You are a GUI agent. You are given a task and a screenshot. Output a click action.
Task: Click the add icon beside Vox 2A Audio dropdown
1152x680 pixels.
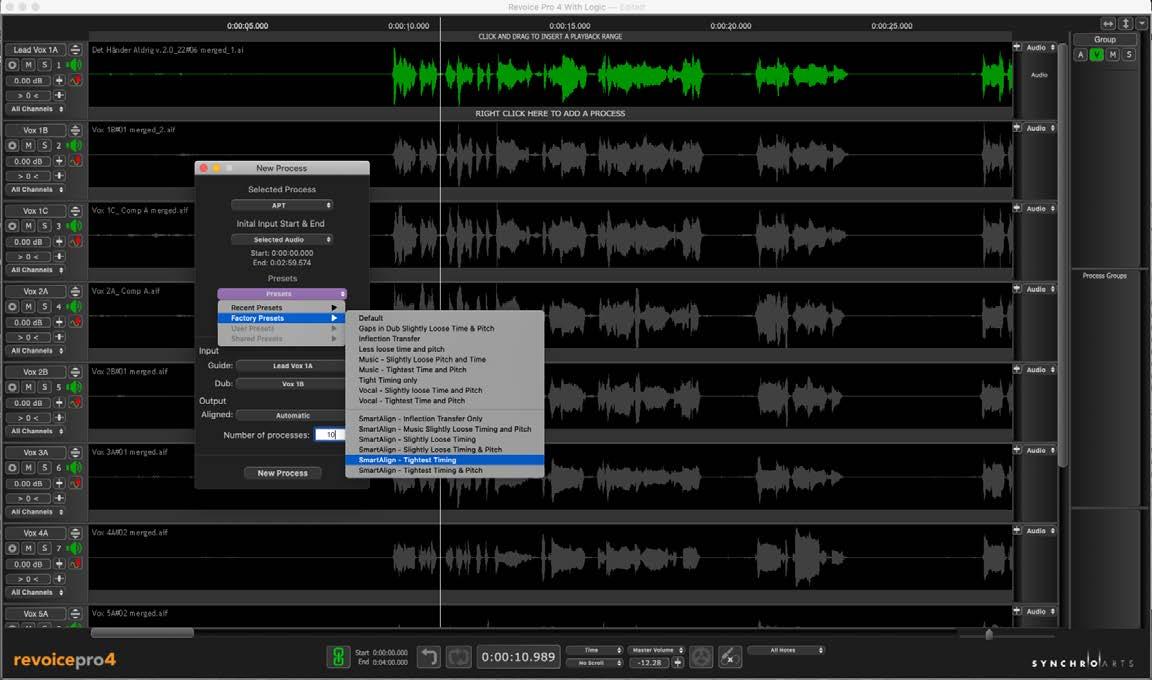1017,289
